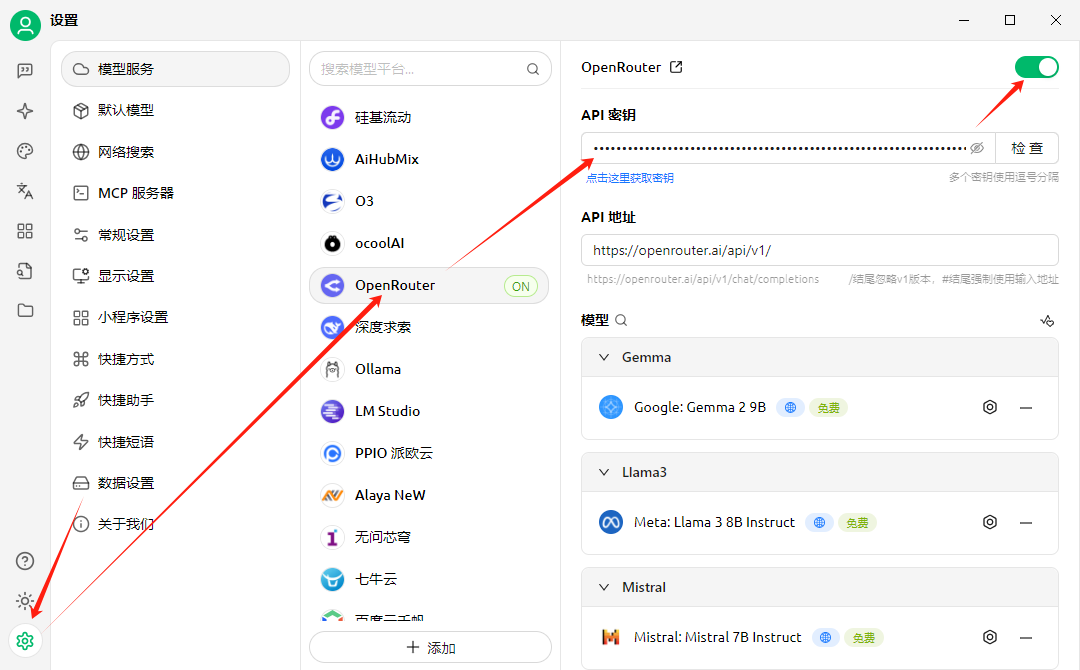
Task: Click the API 地址 input field
Action: 818,250
